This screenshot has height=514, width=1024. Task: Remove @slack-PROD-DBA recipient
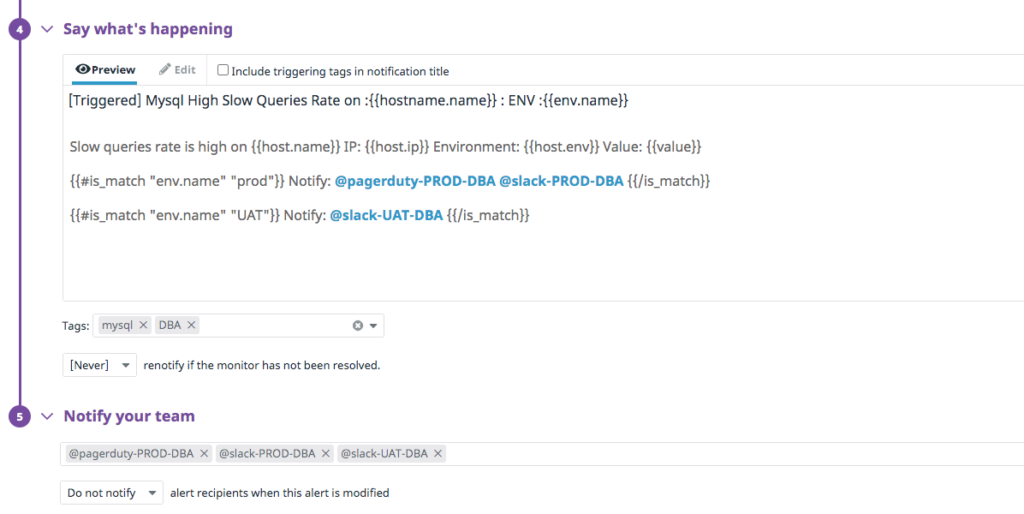click(x=325, y=454)
